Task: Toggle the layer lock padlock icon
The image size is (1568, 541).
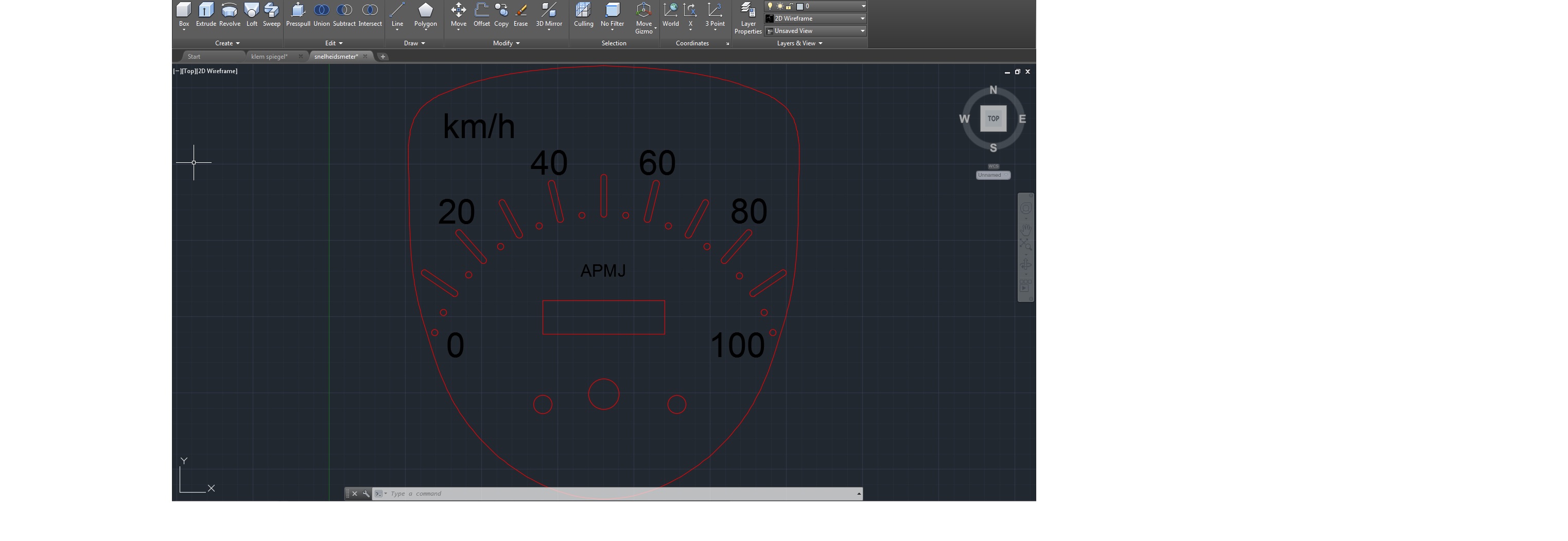Action: click(x=790, y=6)
